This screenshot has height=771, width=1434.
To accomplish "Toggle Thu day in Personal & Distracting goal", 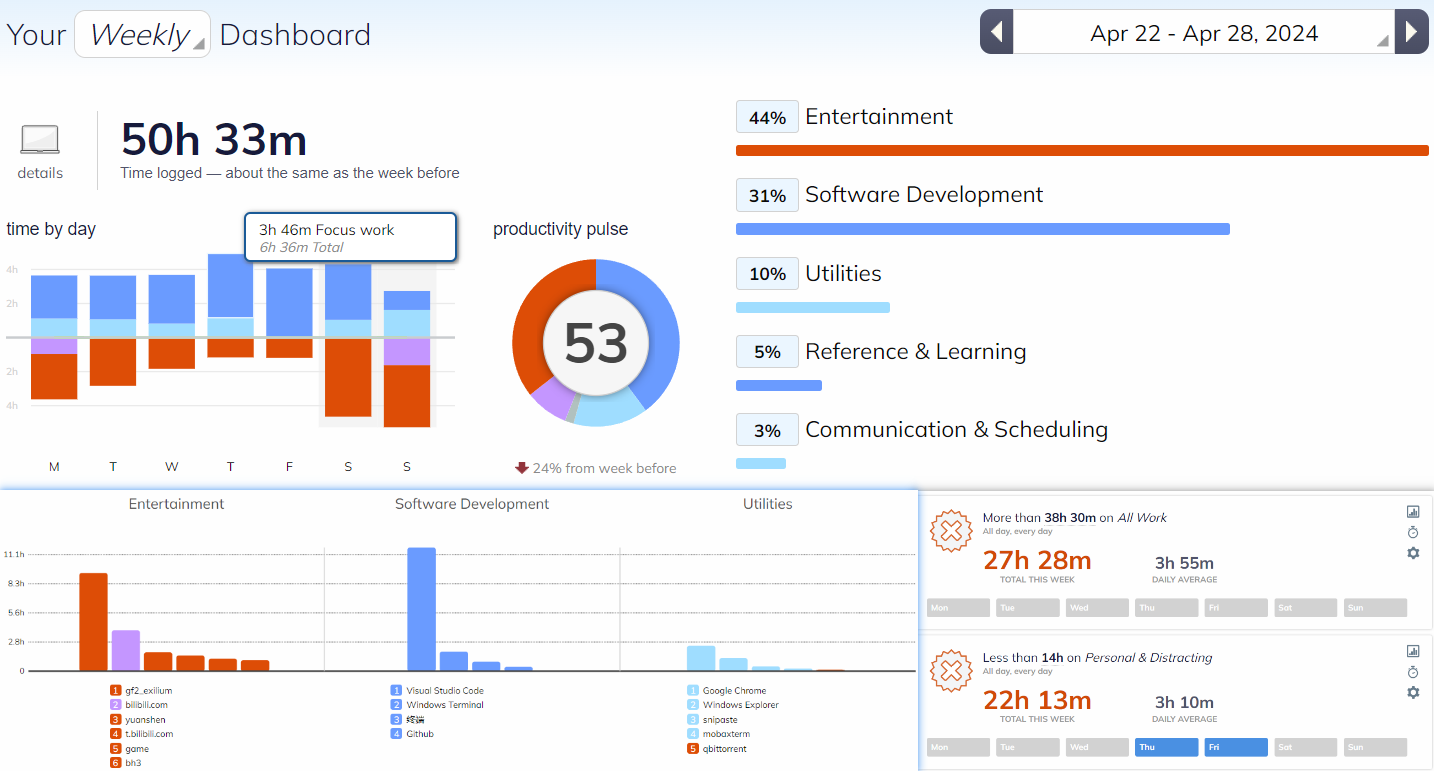I will click(1166, 747).
